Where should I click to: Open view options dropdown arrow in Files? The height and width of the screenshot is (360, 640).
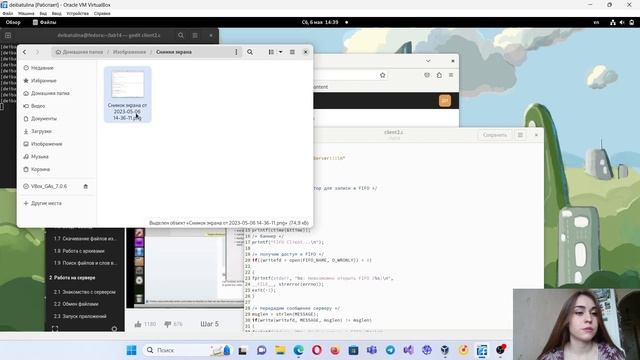280,52
